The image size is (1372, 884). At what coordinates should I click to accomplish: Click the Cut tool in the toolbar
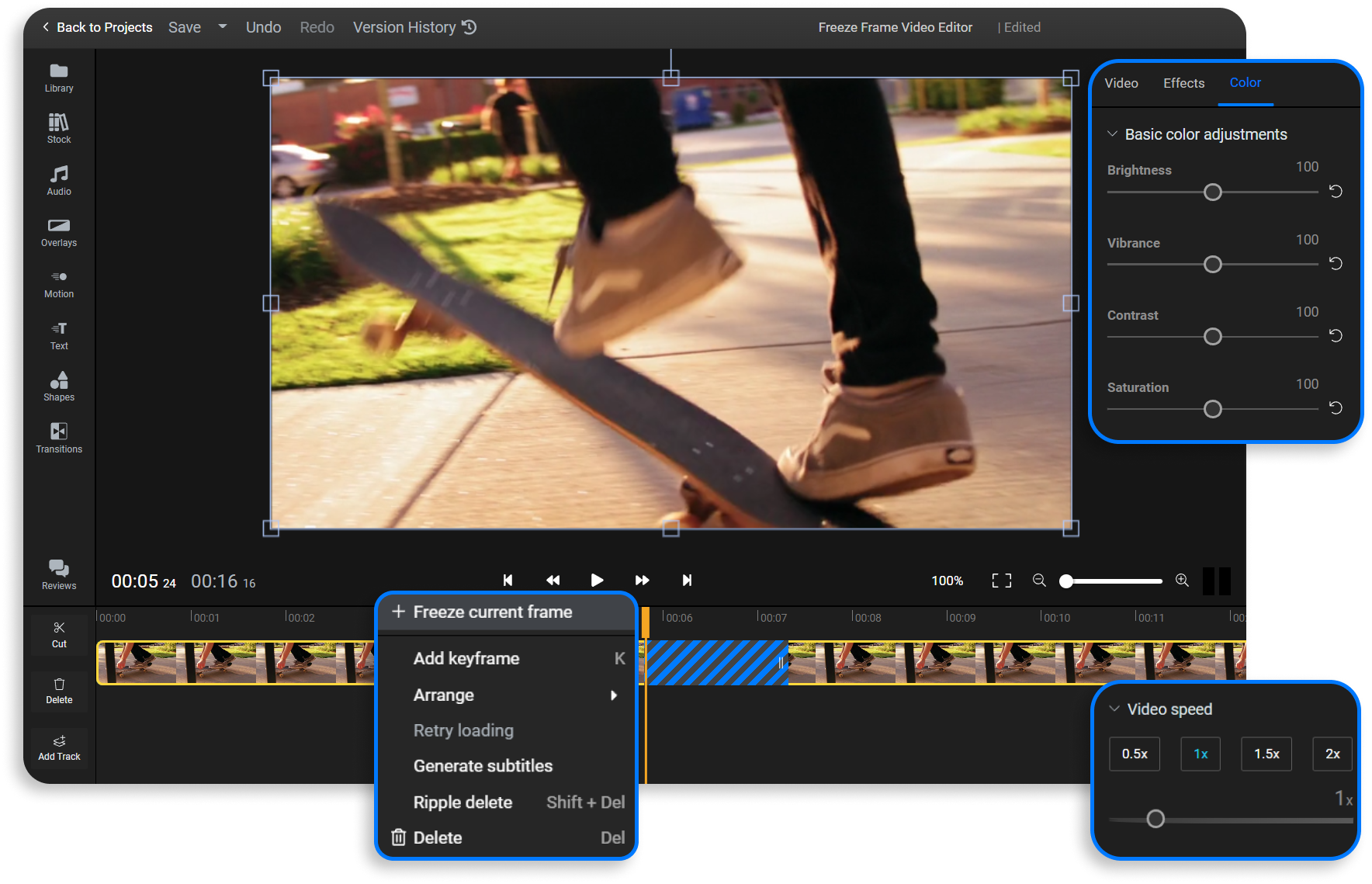(x=58, y=633)
